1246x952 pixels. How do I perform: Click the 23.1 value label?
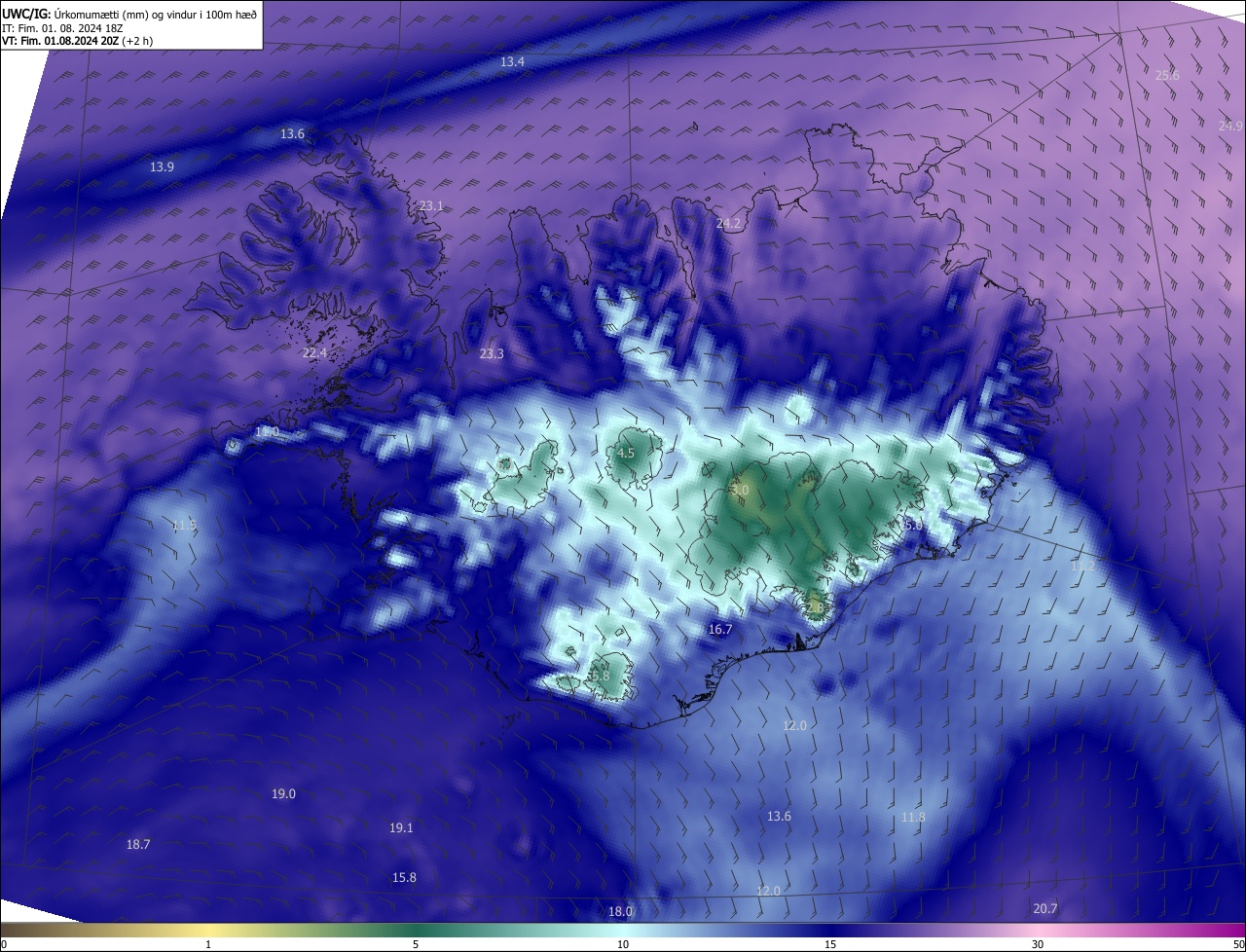[431, 205]
